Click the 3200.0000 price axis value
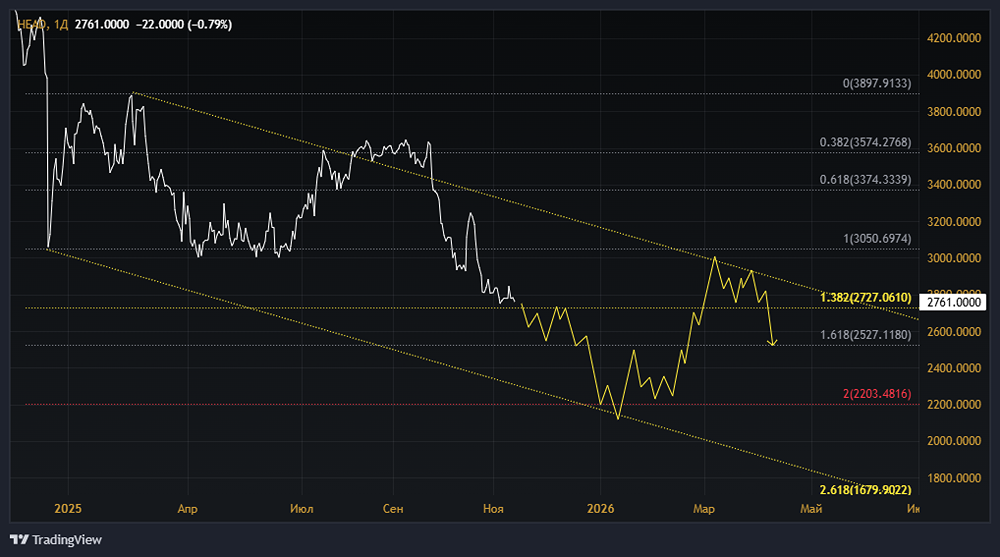The height and width of the screenshot is (557, 1000). point(953,222)
